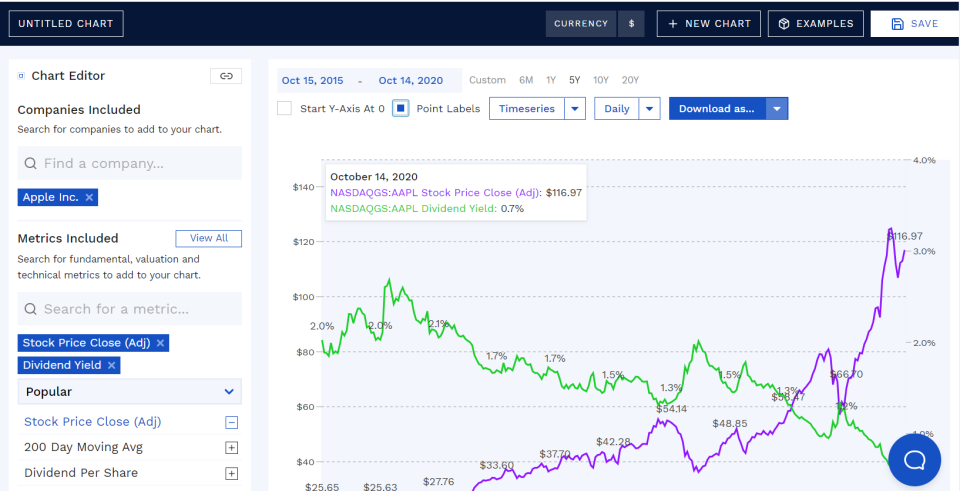The height and width of the screenshot is (491, 960).
Task: Select the 6M time range
Action: pos(526,80)
